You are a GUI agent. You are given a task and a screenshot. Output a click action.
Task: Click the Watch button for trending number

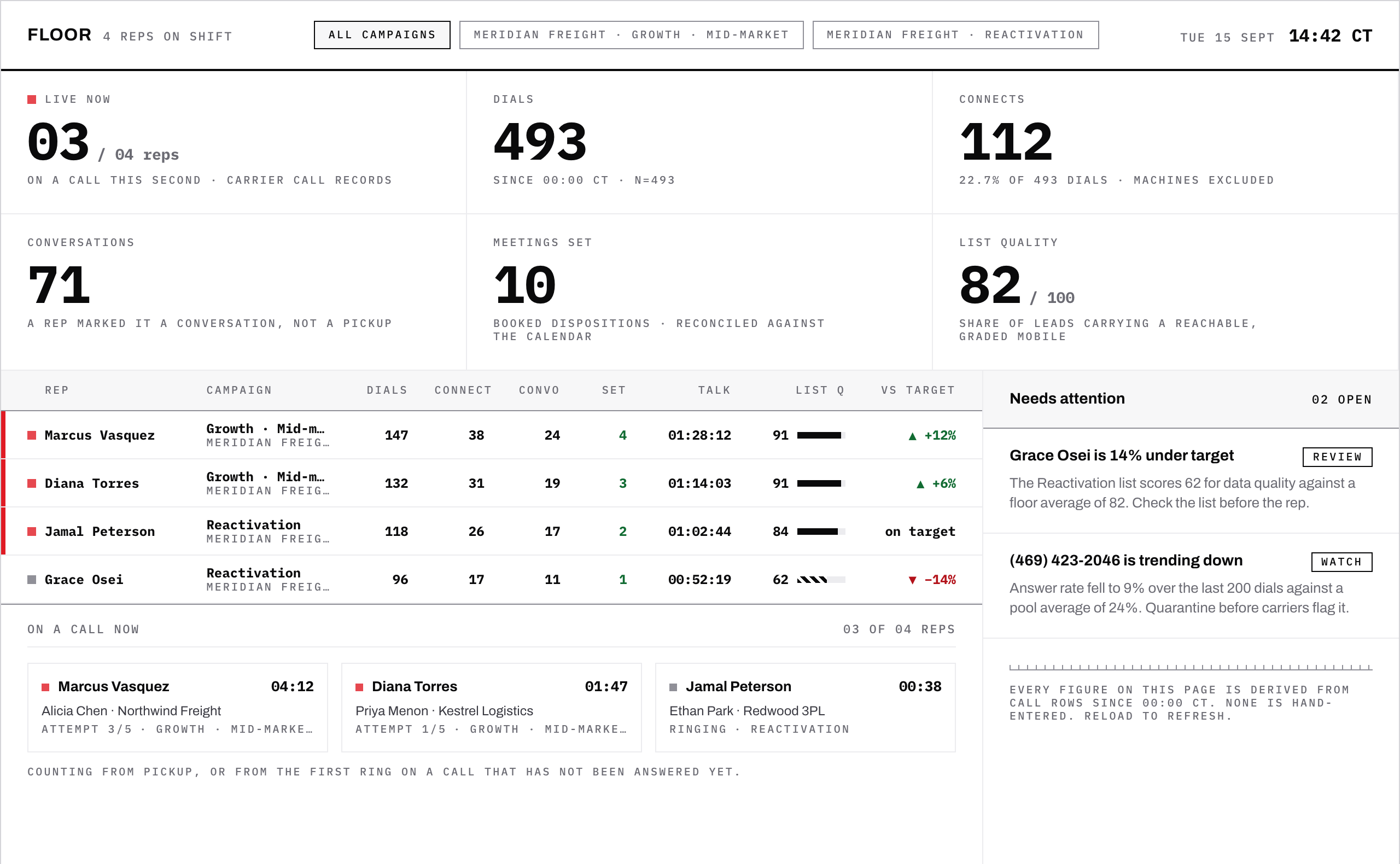tap(1341, 562)
